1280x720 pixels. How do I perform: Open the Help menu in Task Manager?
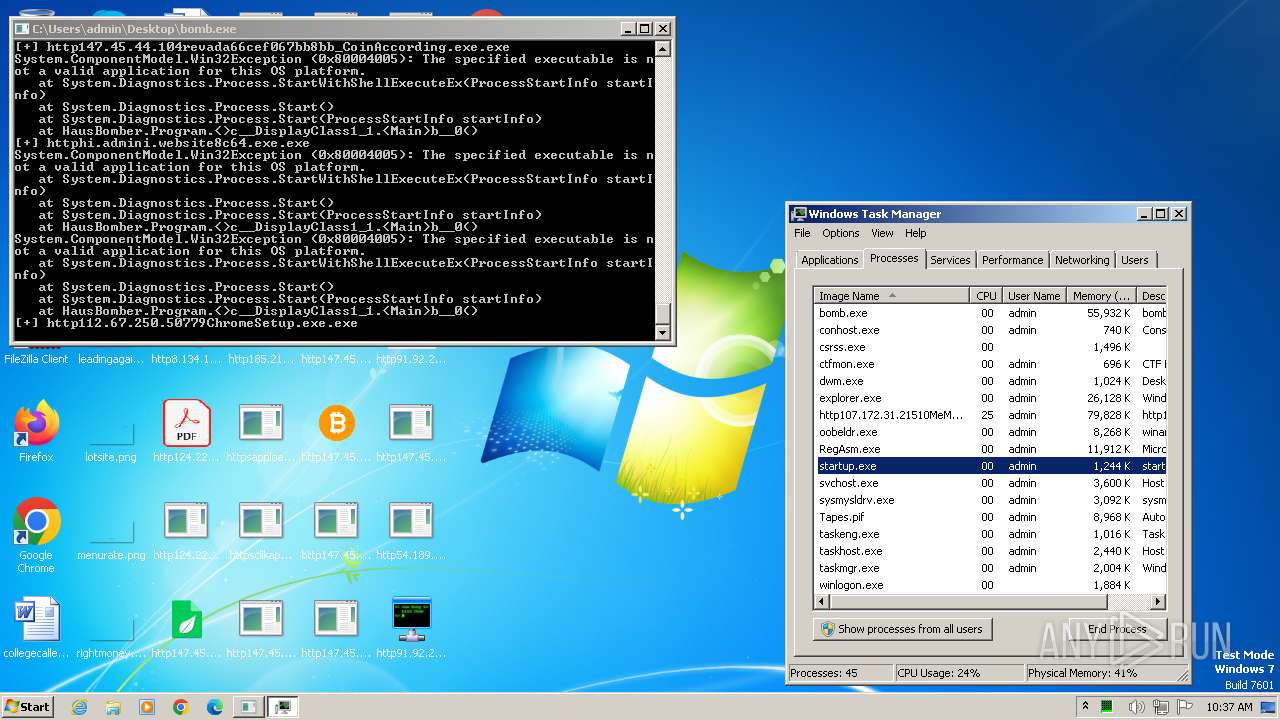(x=916, y=233)
